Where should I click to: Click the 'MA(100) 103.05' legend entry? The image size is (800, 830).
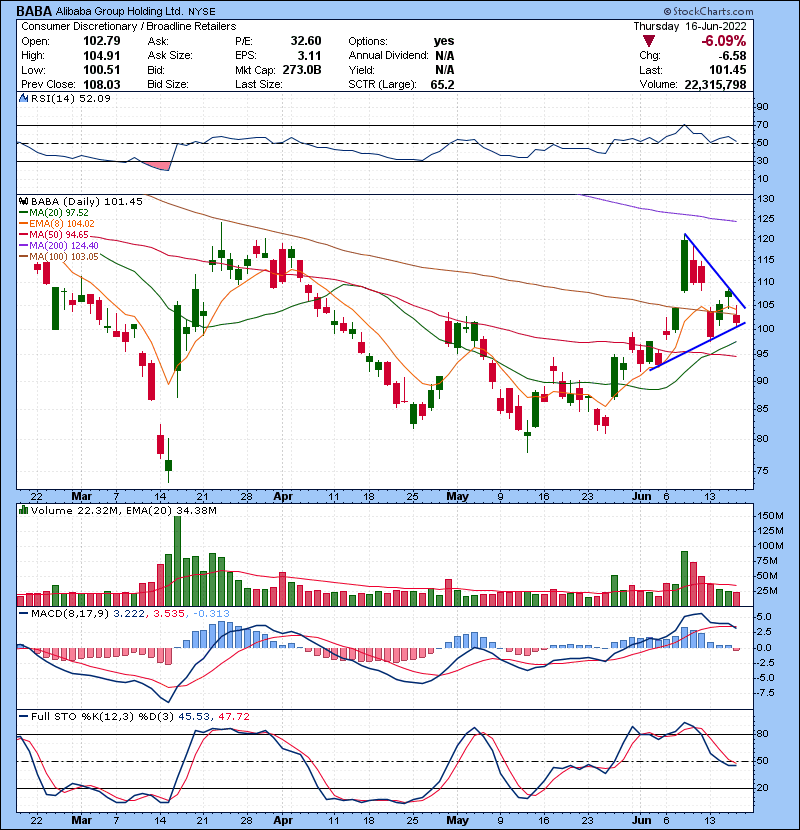64,257
